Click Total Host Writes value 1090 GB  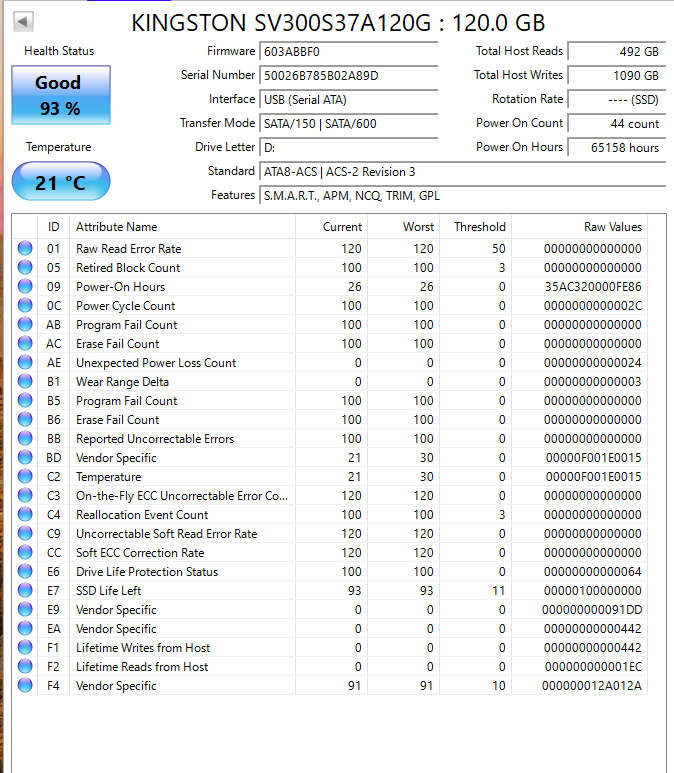click(617, 75)
